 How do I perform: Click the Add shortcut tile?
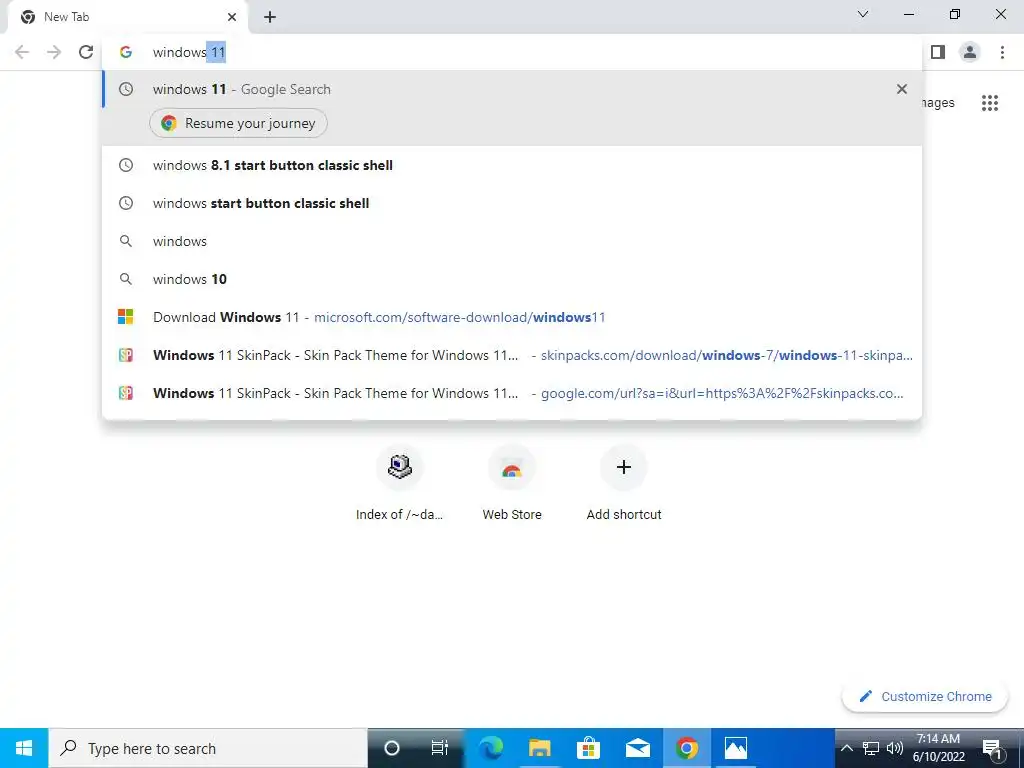pos(624,485)
